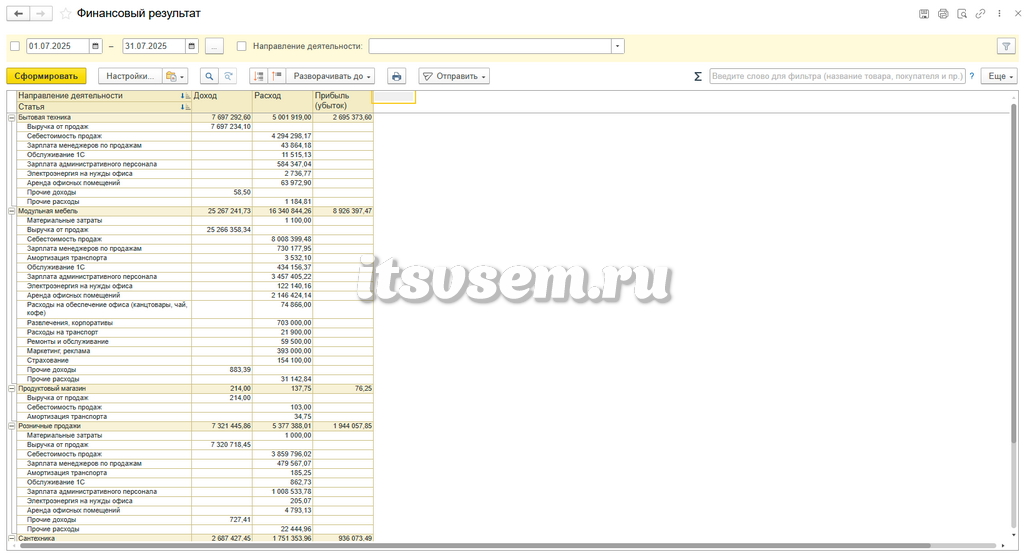The image size is (1024, 554).
Task: Go forward with the right arrow button
Action: coord(41,13)
